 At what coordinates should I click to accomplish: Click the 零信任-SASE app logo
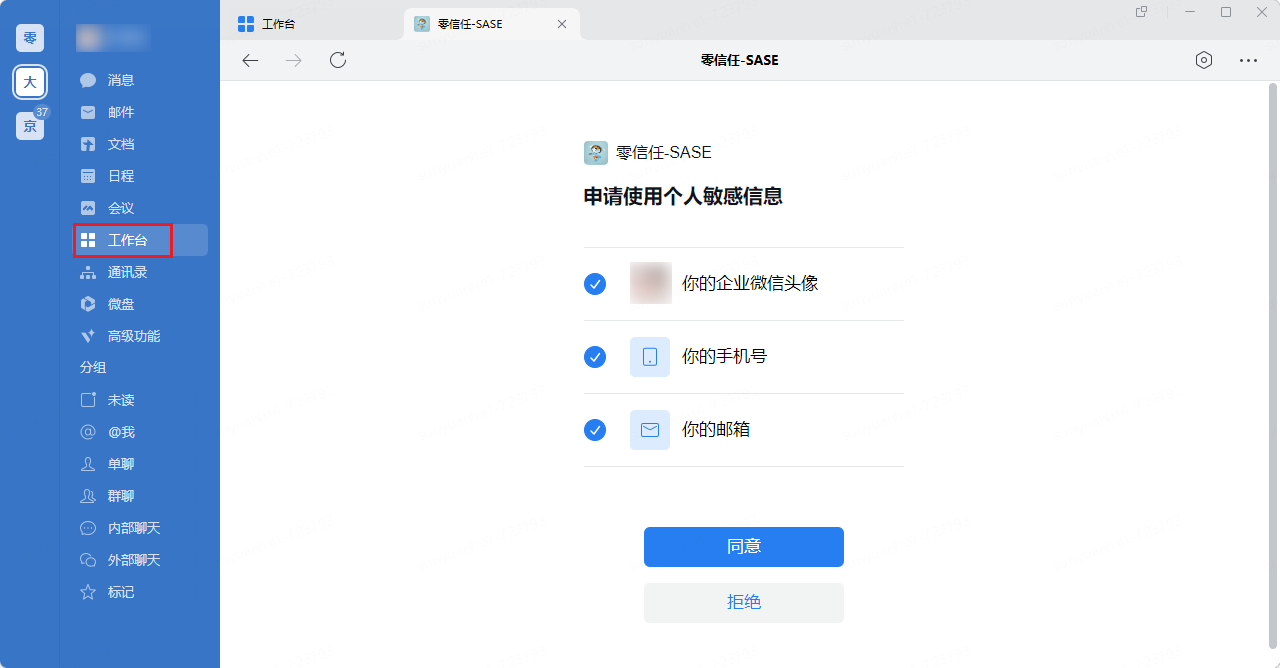tap(596, 153)
